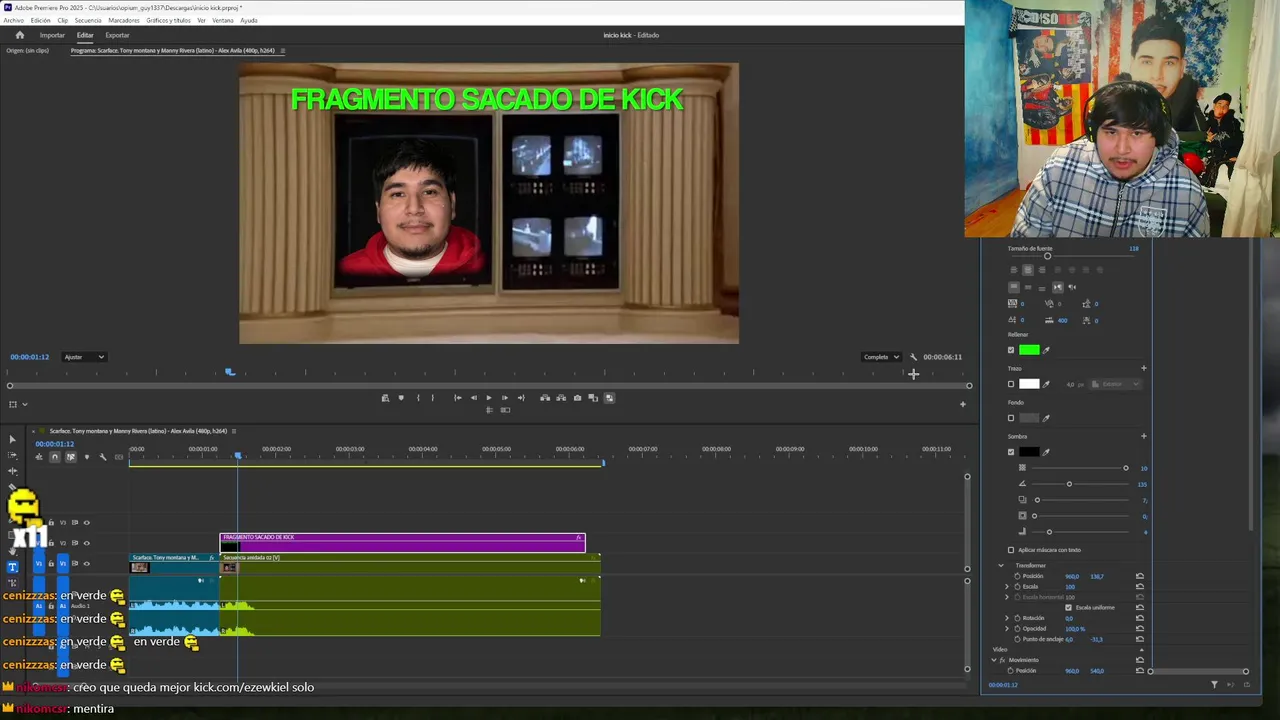Toggle snap in timeline (magnet icon)
This screenshot has height=720, width=1280.
(54, 457)
